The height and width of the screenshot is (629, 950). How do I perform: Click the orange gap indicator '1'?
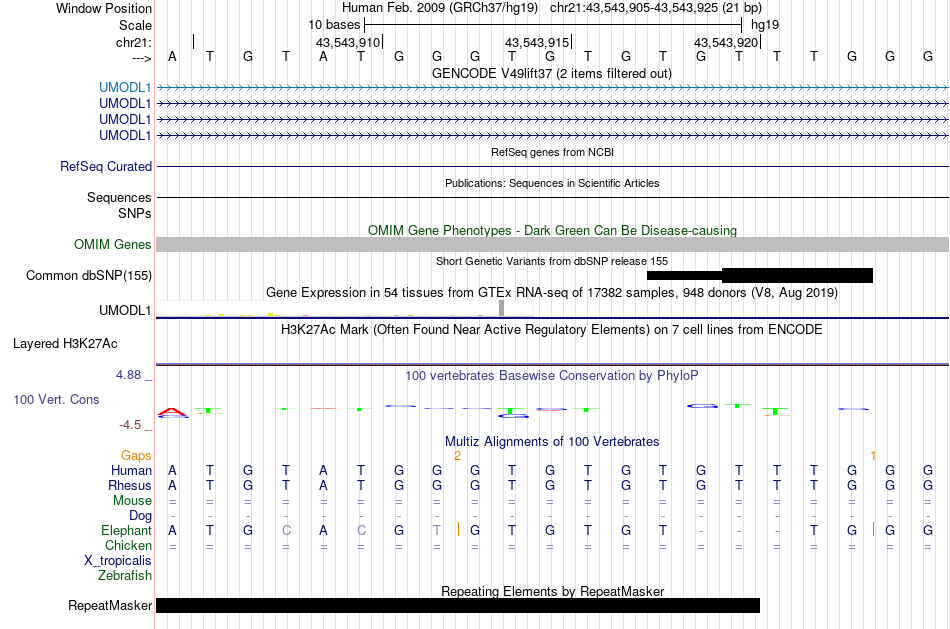(873, 455)
